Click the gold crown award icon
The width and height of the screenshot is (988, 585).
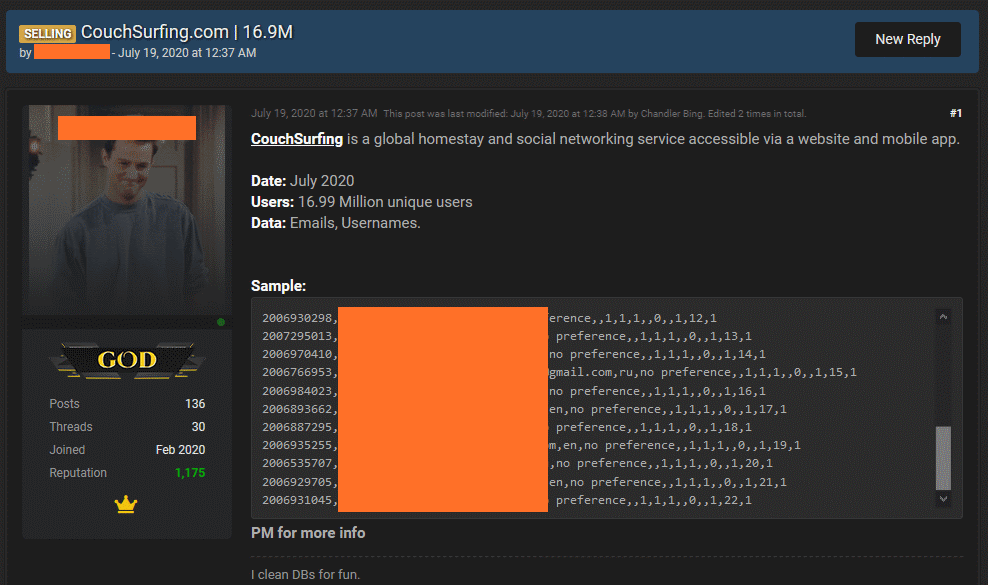[x=126, y=506]
